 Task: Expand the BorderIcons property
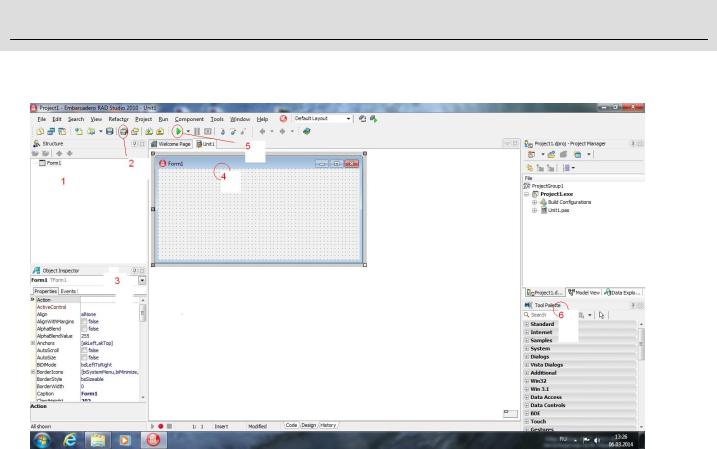pyautogui.click(x=33, y=372)
